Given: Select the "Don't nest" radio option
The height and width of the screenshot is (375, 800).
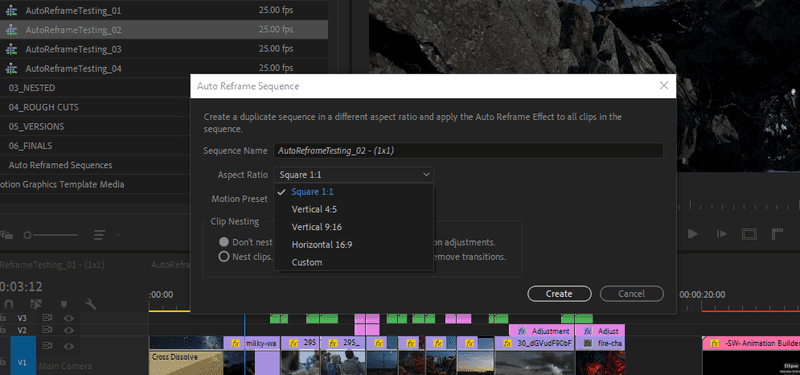Looking at the screenshot, I should coord(223,242).
